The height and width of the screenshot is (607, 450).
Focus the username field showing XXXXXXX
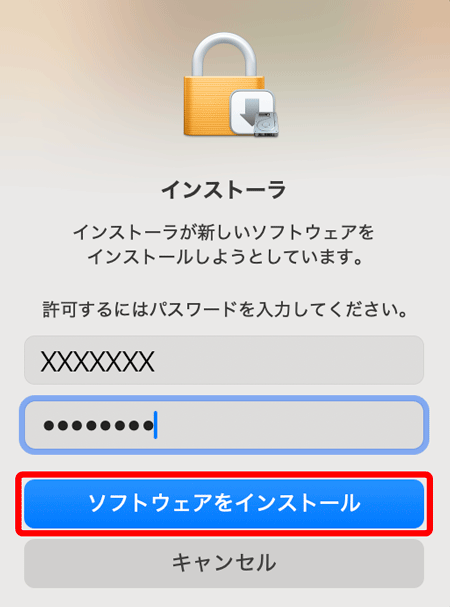[224, 360]
